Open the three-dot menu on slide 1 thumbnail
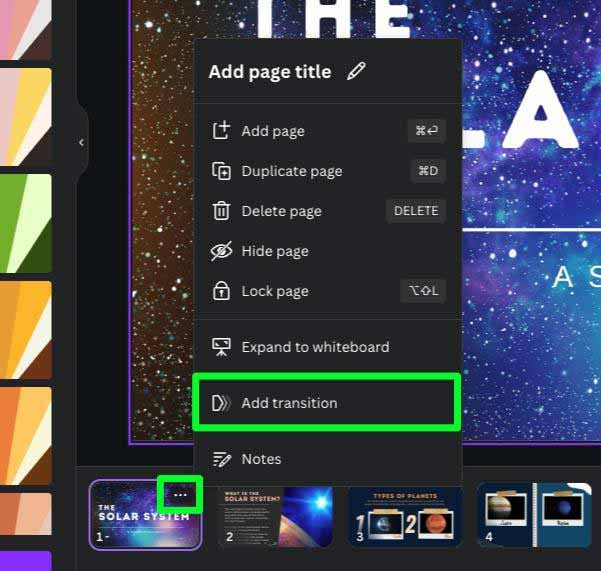 180,495
